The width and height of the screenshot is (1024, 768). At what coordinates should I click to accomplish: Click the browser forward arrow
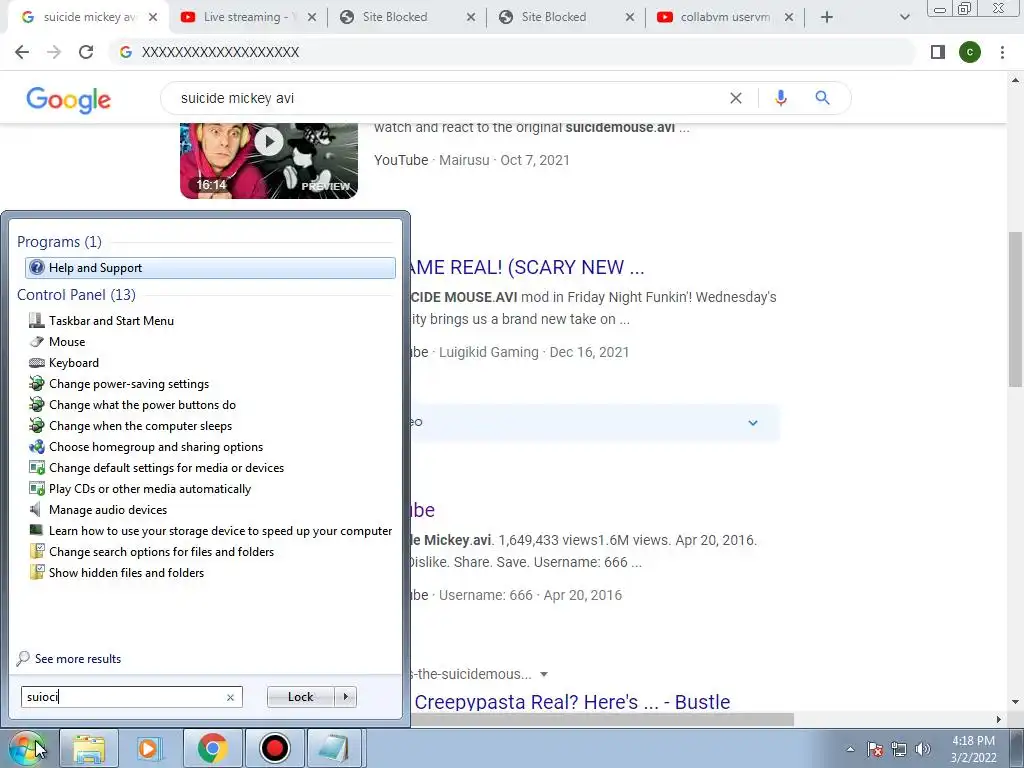point(54,52)
